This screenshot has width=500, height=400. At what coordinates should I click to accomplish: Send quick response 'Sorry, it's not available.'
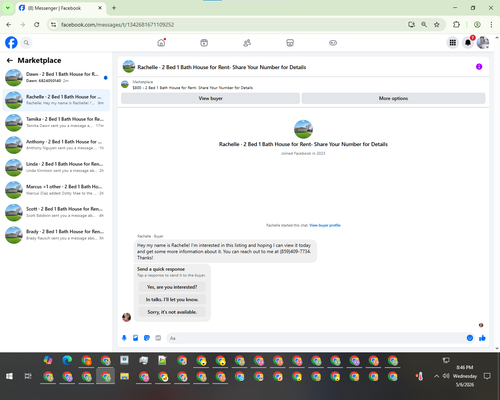pyautogui.click(x=172, y=312)
